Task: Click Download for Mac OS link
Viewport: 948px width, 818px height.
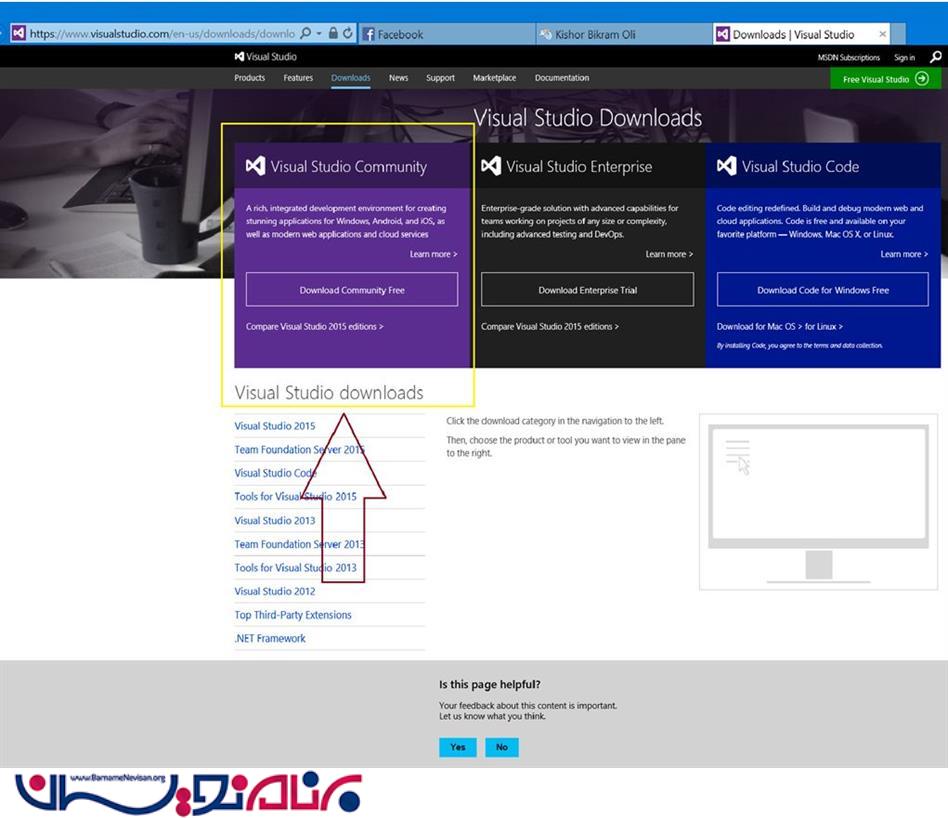Action: (x=759, y=326)
